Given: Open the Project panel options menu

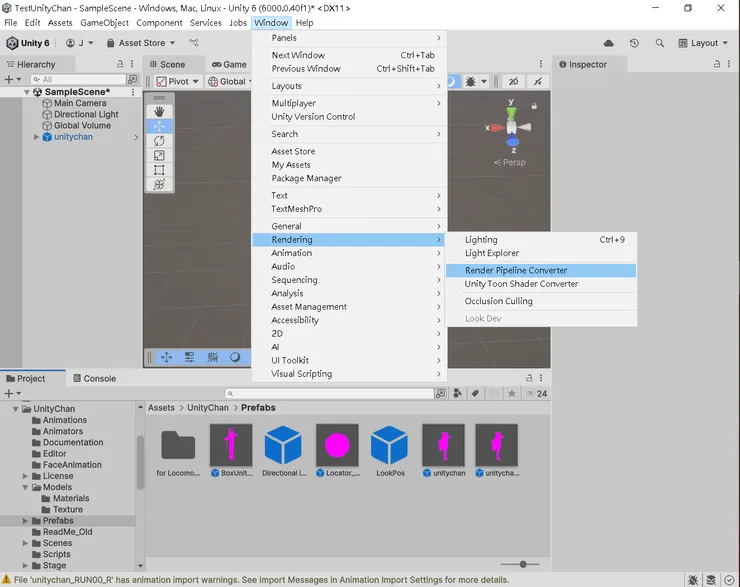Looking at the screenshot, I should [x=541, y=378].
